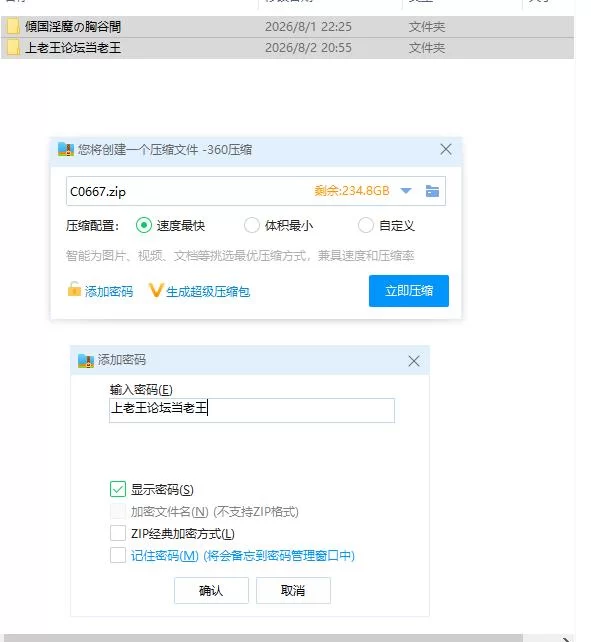Open the browse folder icon beside C0667.zip
The height and width of the screenshot is (642, 591).
pyautogui.click(x=432, y=191)
